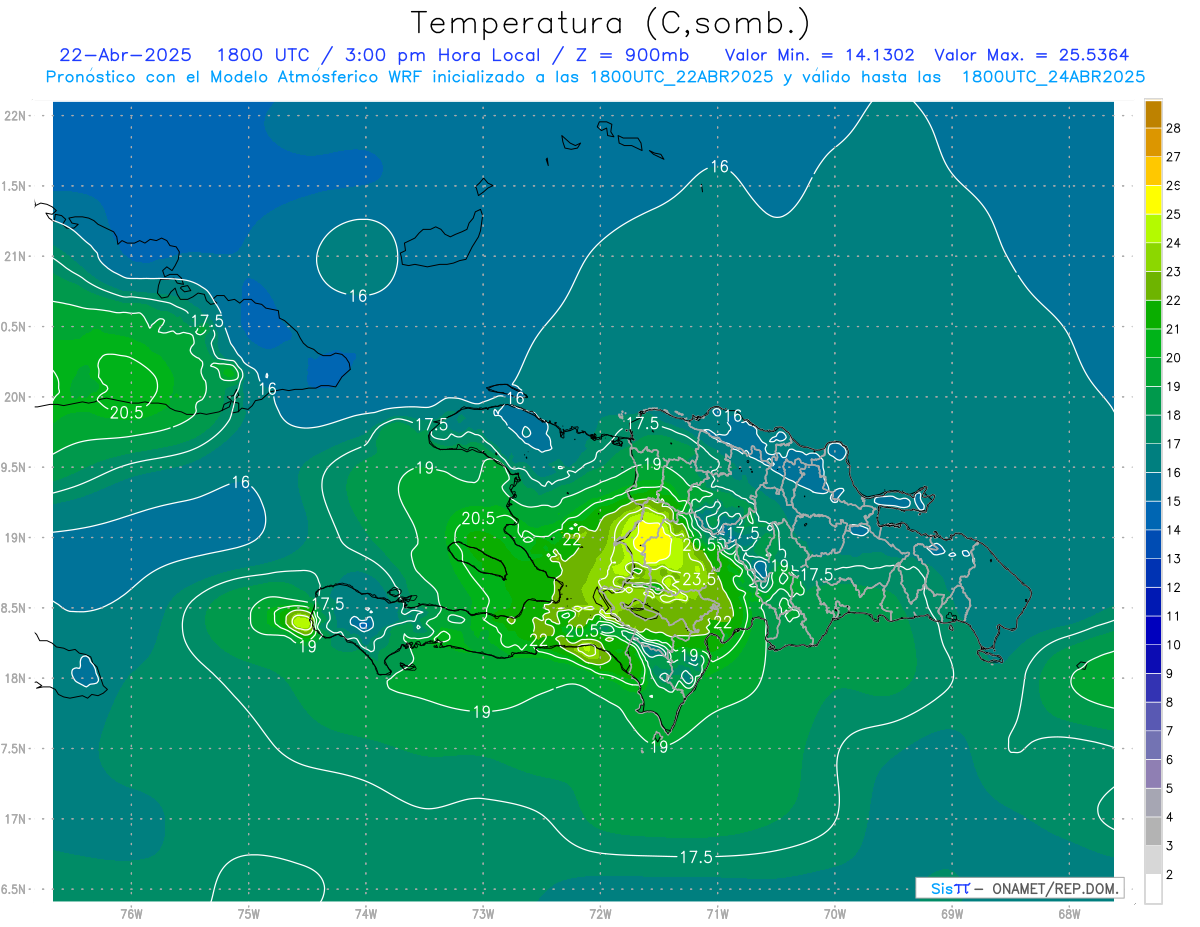
Task: Click the "71W" longitude axis label
Action: click(717, 914)
